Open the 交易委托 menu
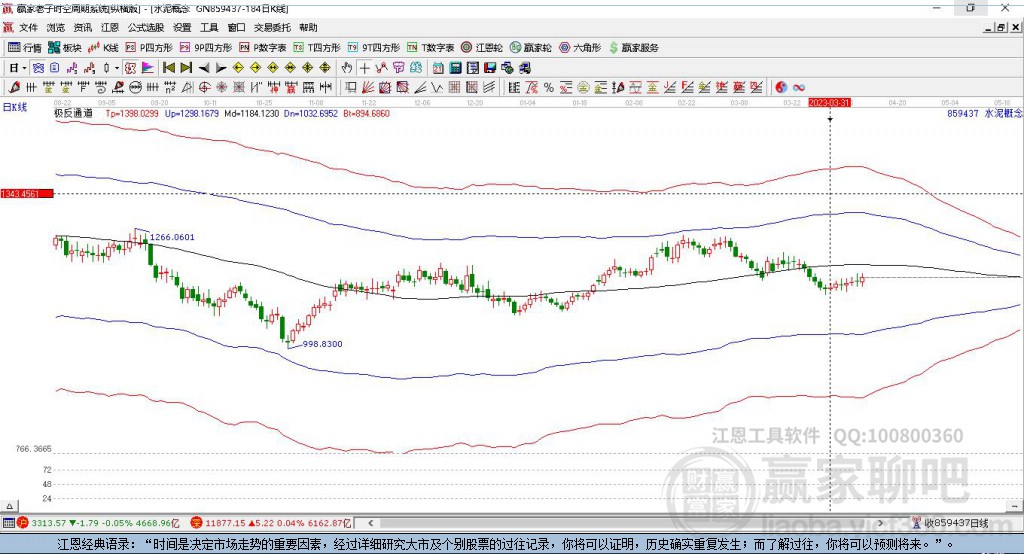This screenshot has height=554, width=1024. point(272,27)
